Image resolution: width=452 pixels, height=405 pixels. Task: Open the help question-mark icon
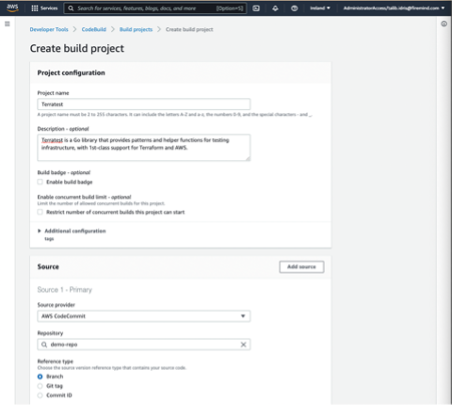pos(294,8)
